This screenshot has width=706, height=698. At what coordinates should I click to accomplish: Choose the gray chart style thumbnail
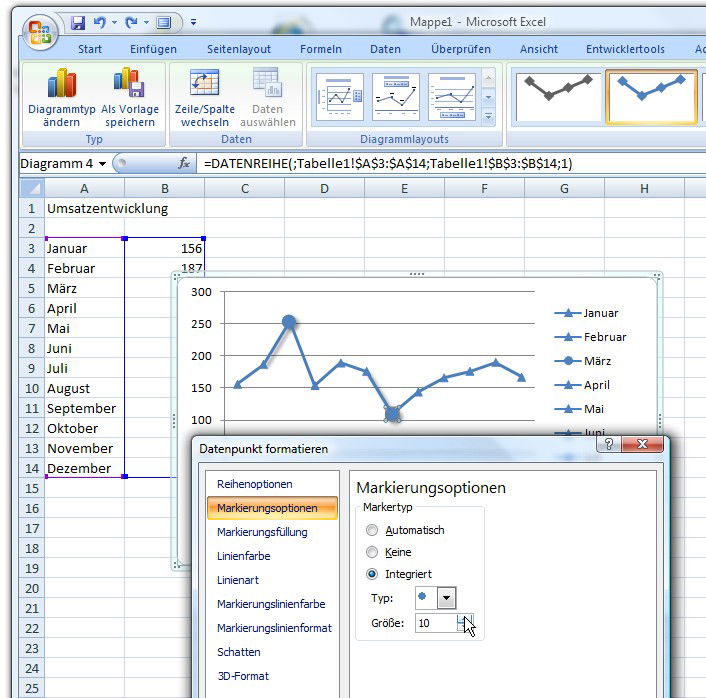pyautogui.click(x=559, y=97)
